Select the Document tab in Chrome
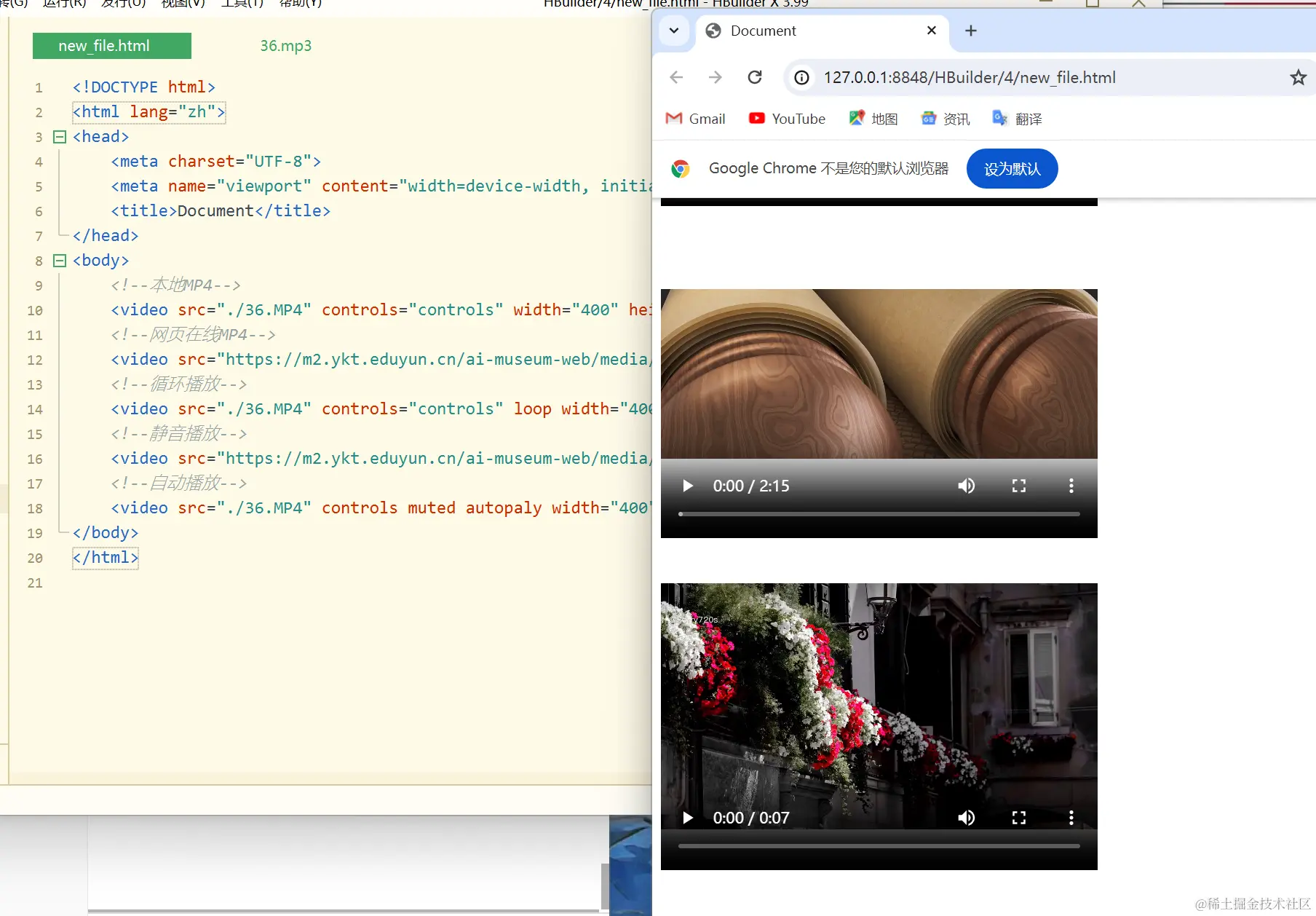1316x916 pixels. coord(822,31)
